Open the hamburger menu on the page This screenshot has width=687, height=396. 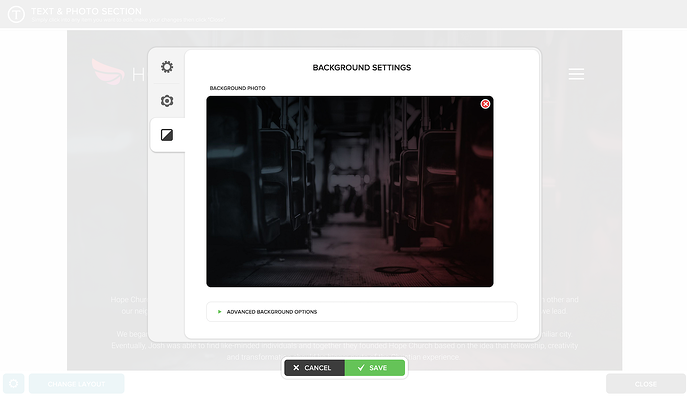[x=576, y=74]
